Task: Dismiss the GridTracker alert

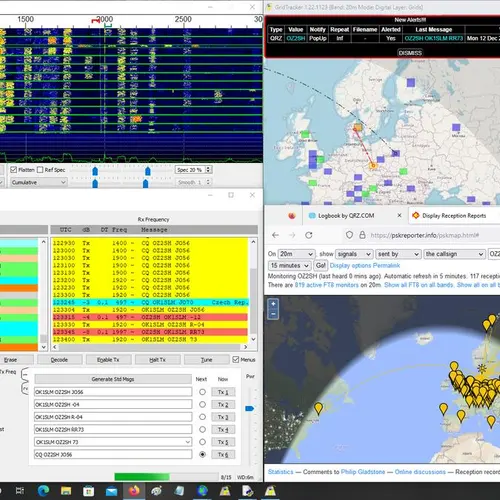Action: click(x=410, y=53)
